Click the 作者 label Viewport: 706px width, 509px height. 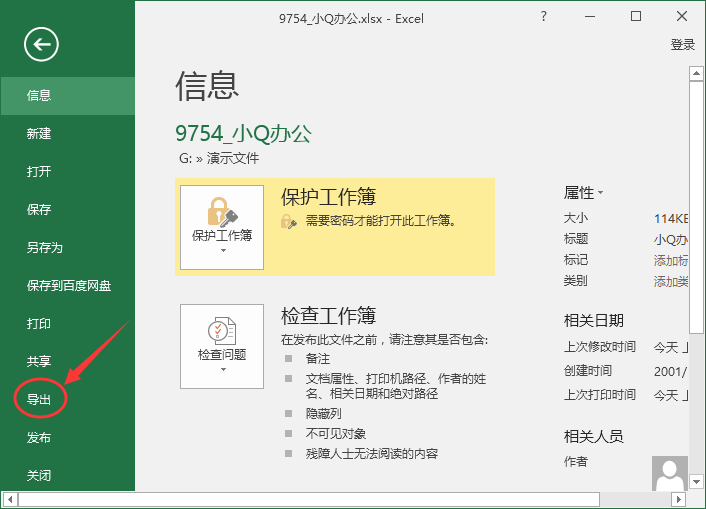[575, 461]
